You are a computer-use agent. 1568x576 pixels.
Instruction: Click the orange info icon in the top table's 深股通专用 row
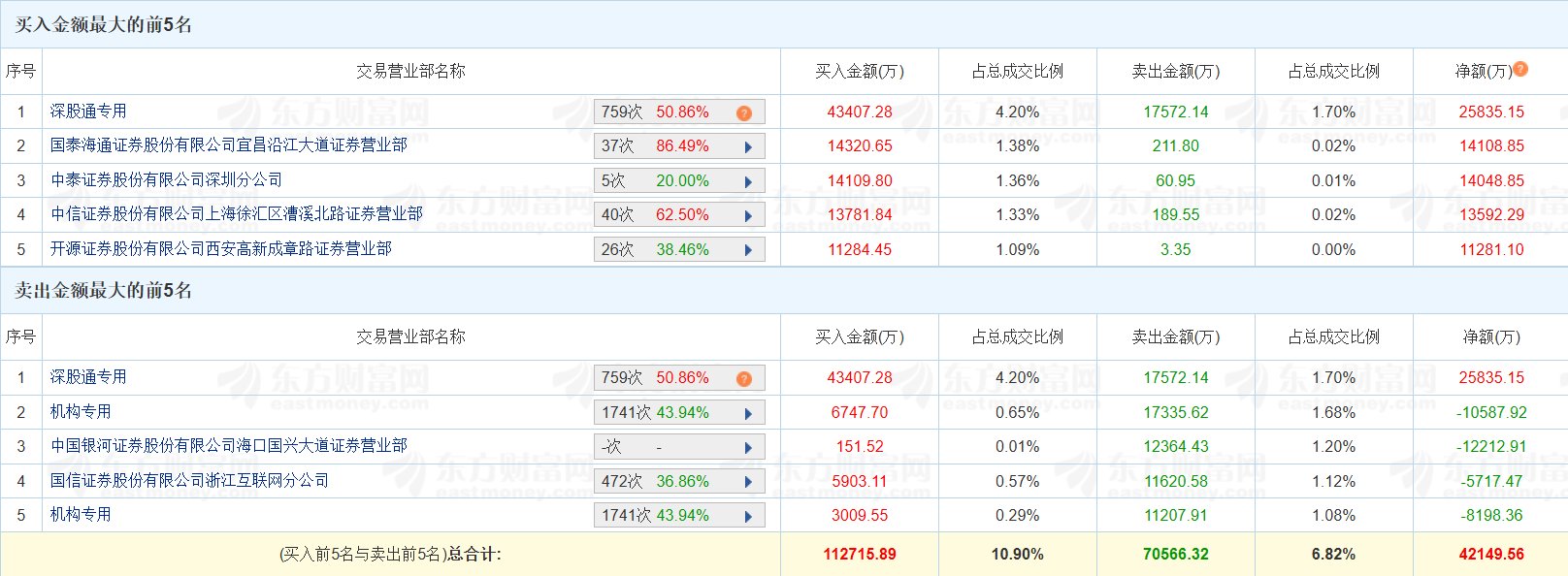point(744,113)
